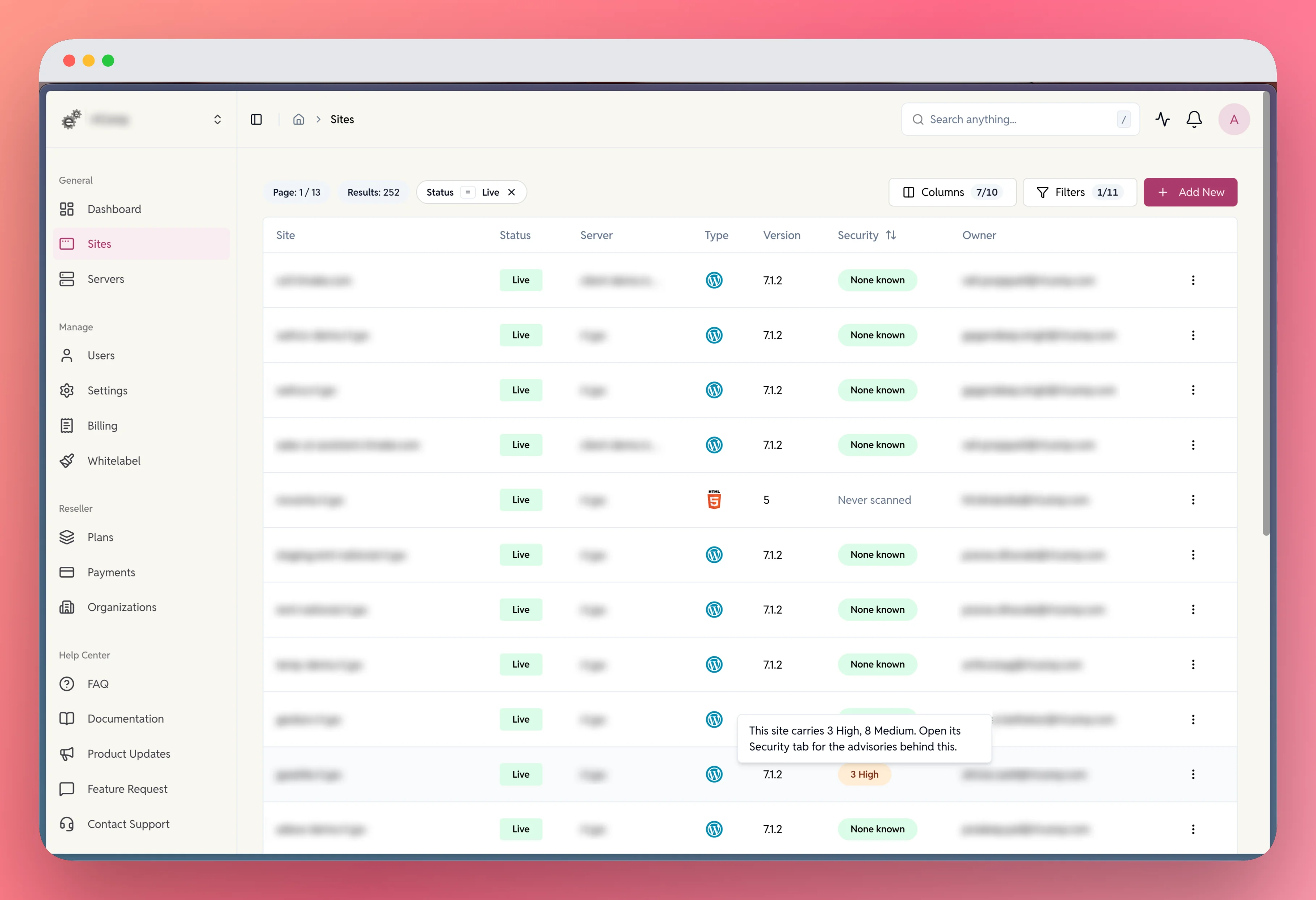
Task: Open row actions for Never scanned site
Action: [1193, 499]
